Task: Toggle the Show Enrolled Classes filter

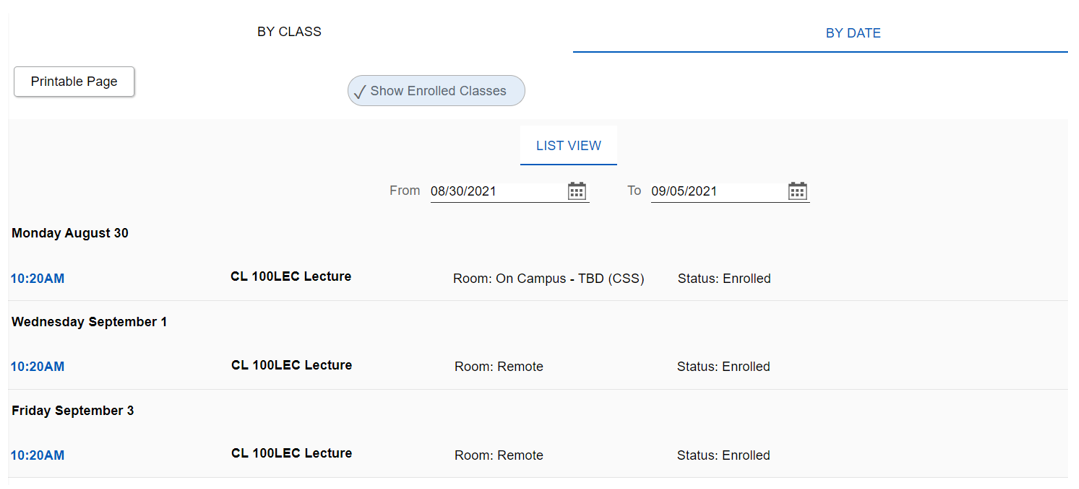Action: [x=436, y=91]
